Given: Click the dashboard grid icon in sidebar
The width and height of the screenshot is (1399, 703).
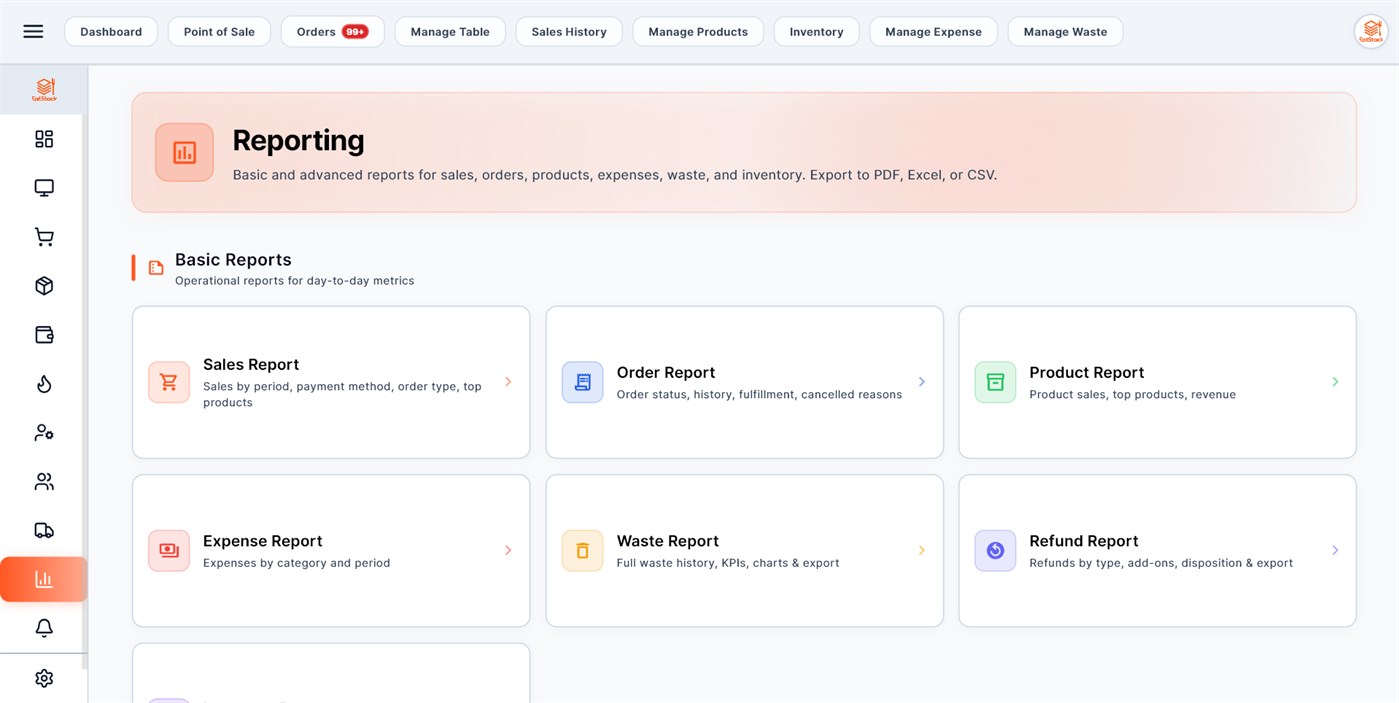Looking at the screenshot, I should tap(44, 139).
